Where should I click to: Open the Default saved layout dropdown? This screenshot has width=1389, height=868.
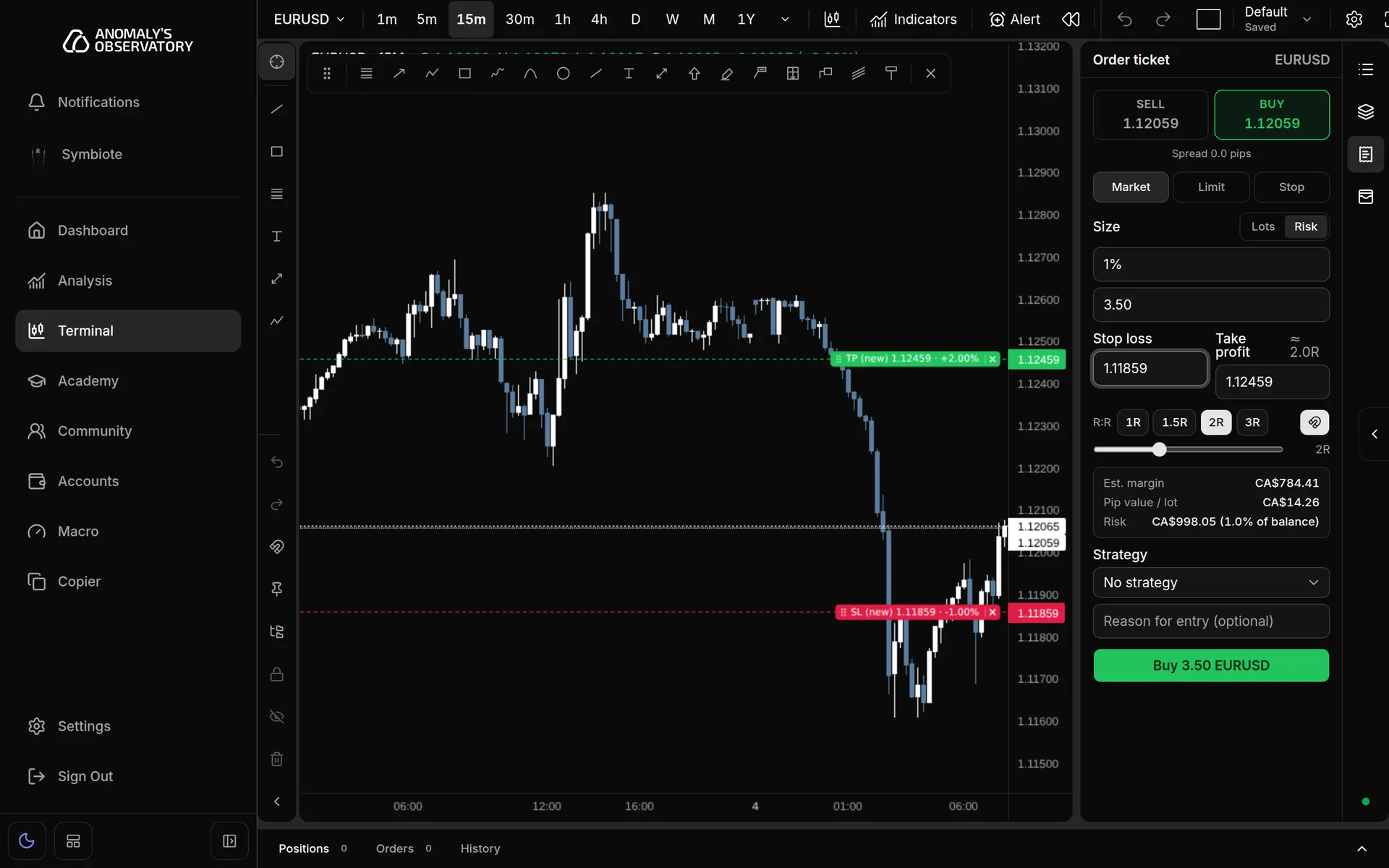tap(1278, 20)
